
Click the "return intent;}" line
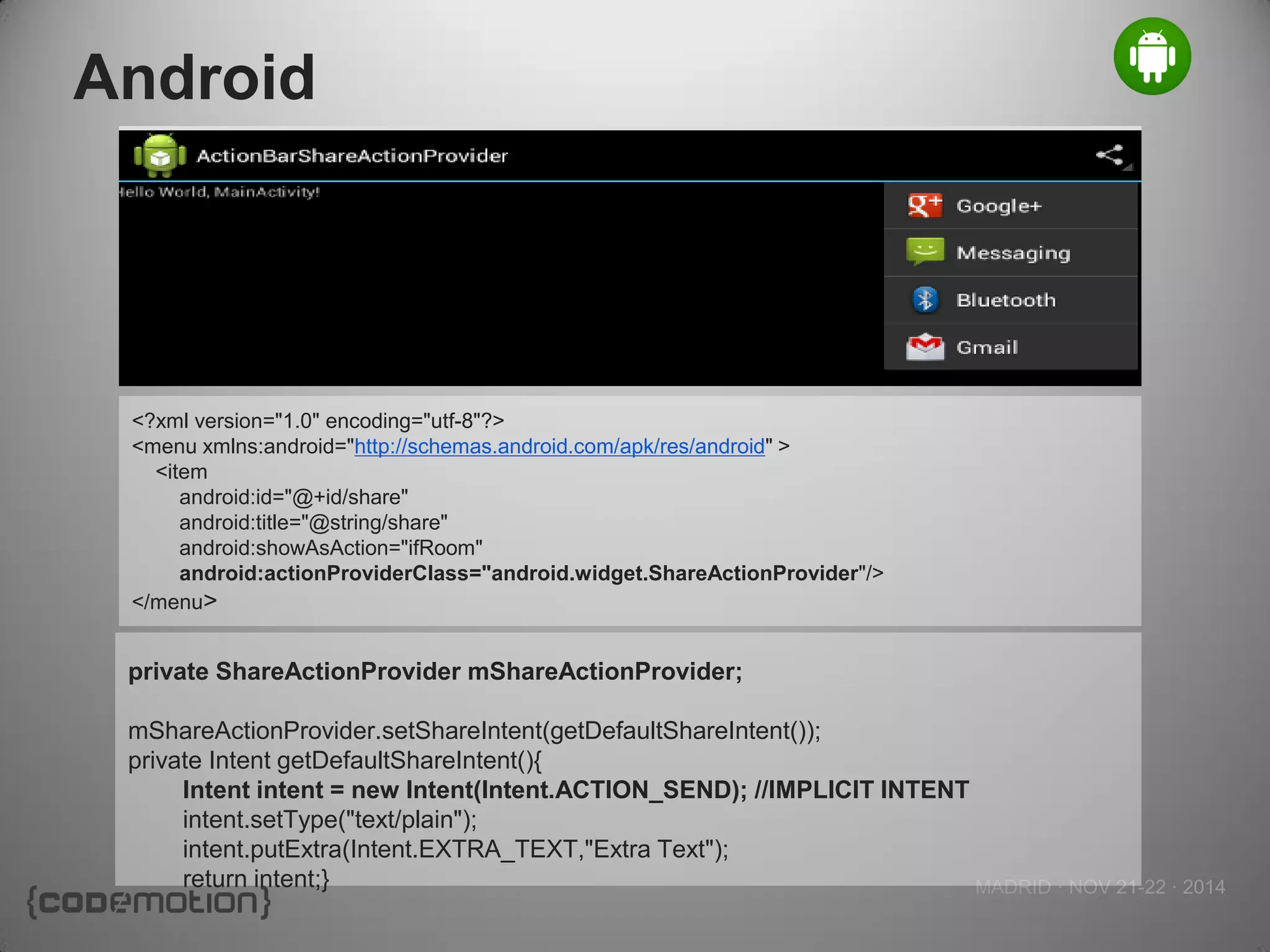255,878
